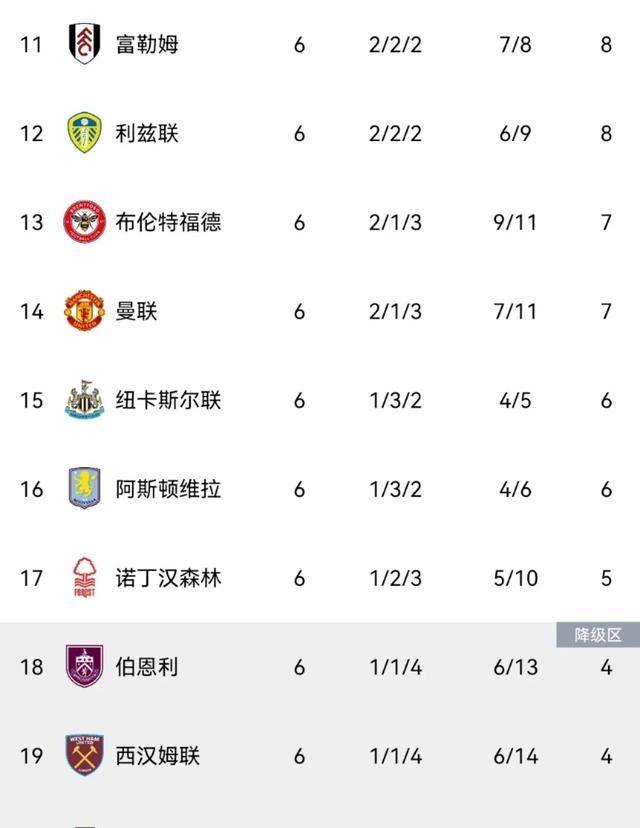Image resolution: width=640 pixels, height=828 pixels.
Task: Click the 降级区 relegation zone label
Action: [x=598, y=635]
